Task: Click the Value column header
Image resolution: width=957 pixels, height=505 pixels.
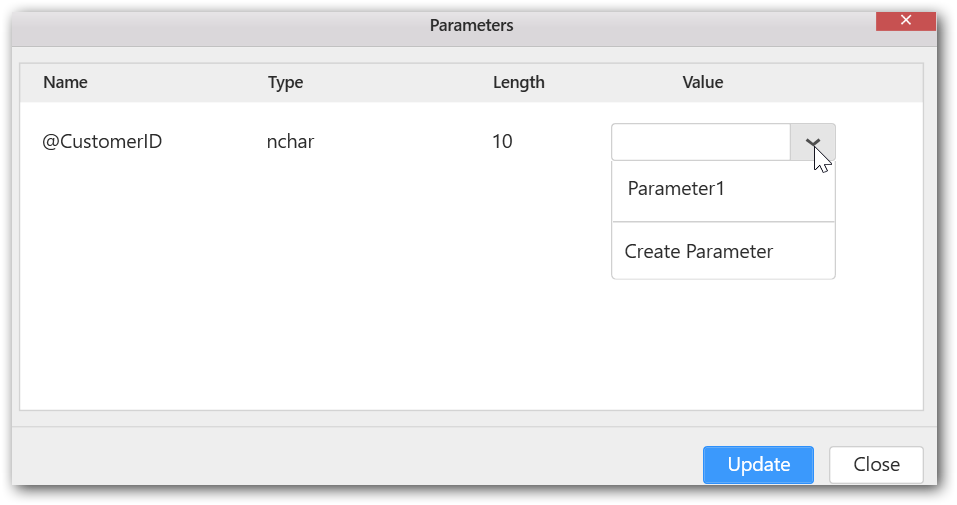Action: coord(702,83)
